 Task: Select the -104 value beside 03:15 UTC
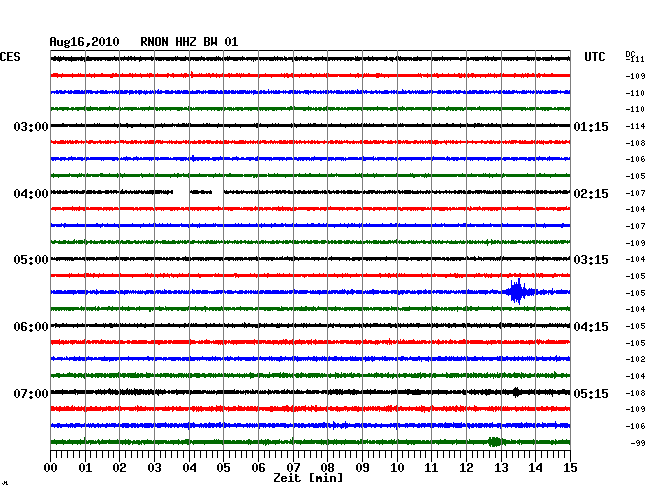(x=635, y=259)
